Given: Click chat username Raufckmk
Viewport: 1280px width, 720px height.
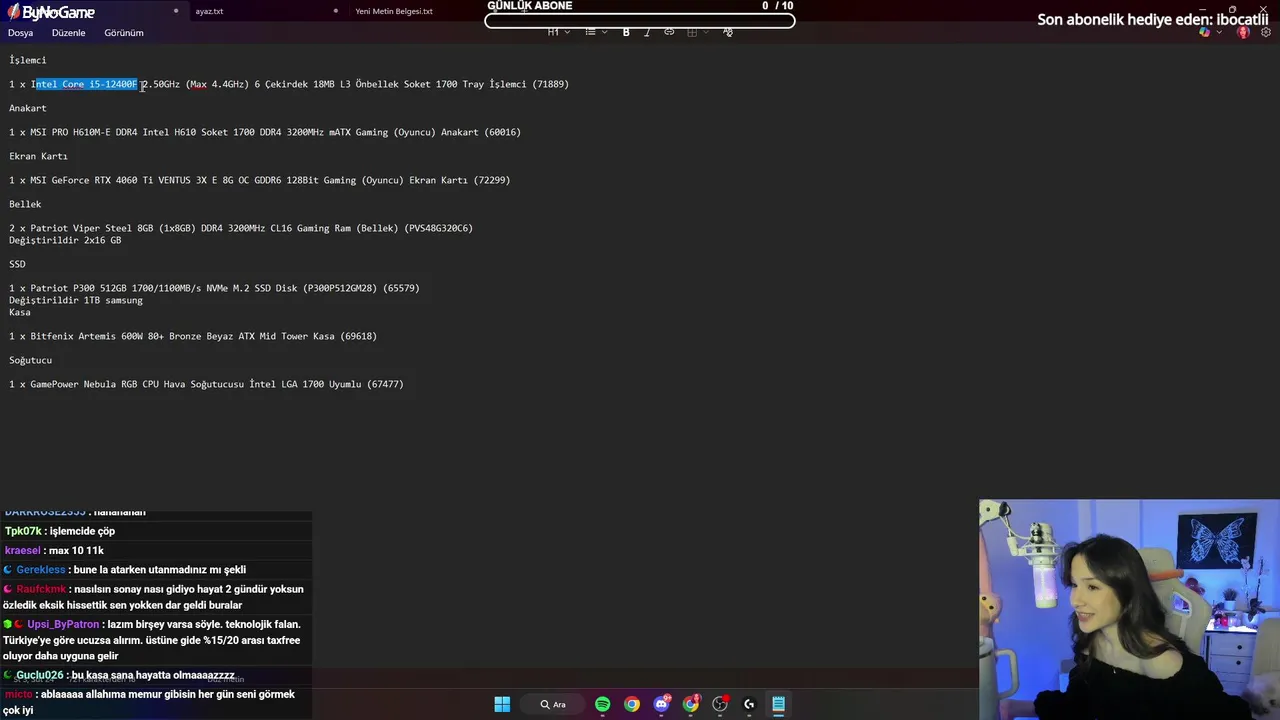Looking at the screenshot, I should pyautogui.click(x=41, y=589).
